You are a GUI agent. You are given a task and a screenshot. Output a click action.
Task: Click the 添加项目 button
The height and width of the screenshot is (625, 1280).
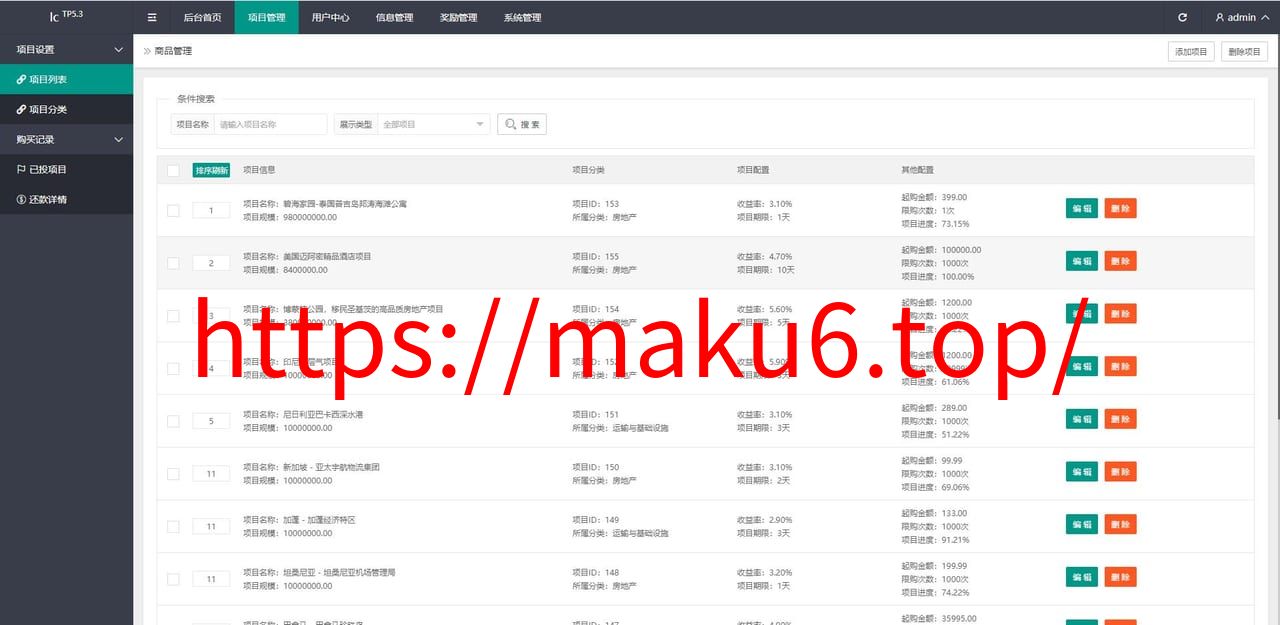click(1191, 51)
